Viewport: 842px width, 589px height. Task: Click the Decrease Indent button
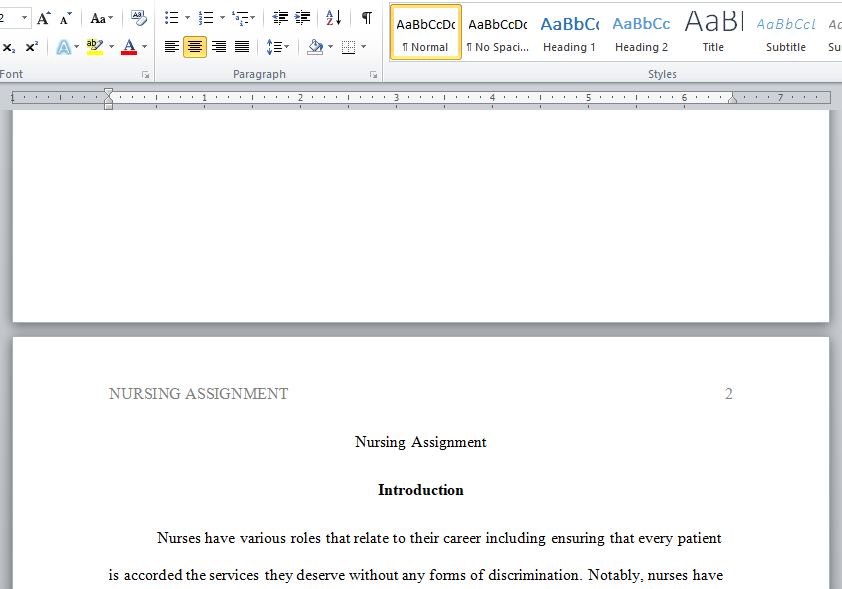[x=280, y=18]
